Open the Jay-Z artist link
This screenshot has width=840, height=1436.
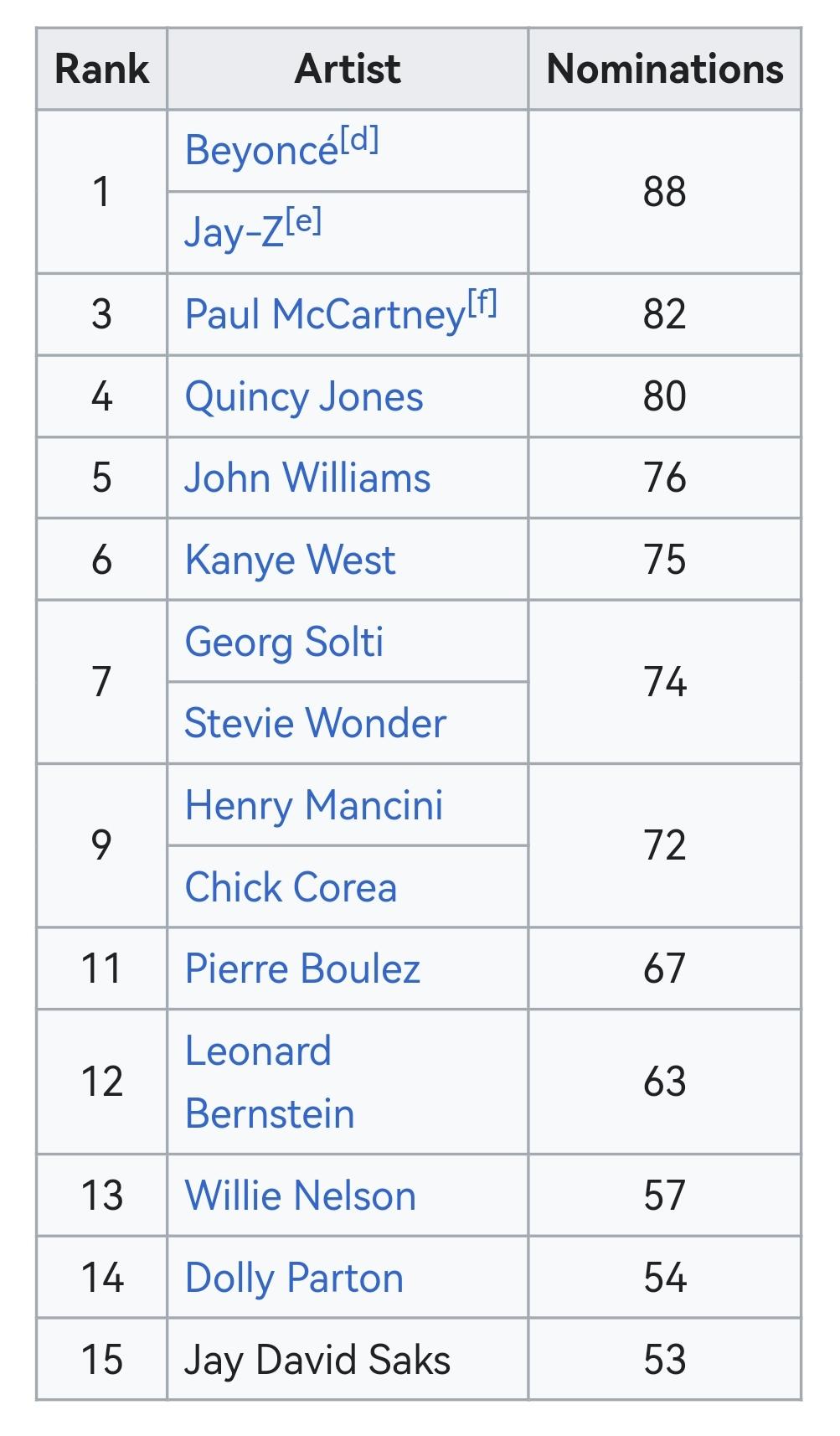[x=234, y=232]
